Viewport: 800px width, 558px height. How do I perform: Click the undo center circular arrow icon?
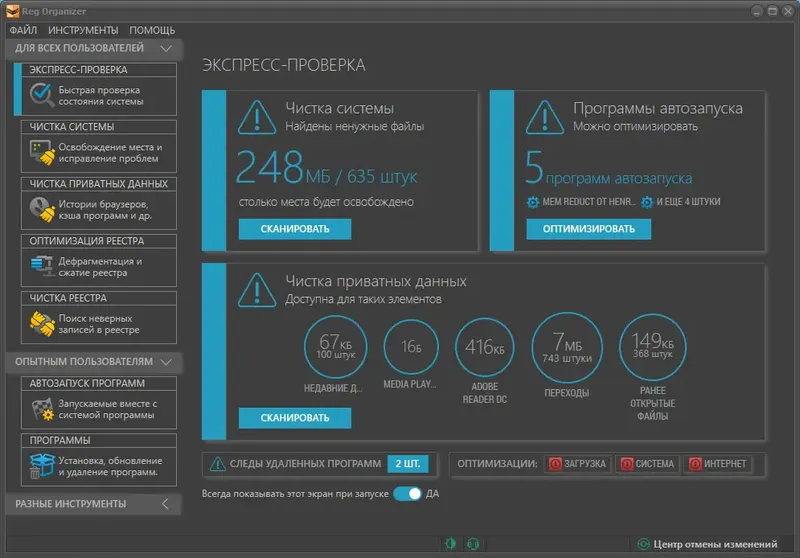(643, 544)
